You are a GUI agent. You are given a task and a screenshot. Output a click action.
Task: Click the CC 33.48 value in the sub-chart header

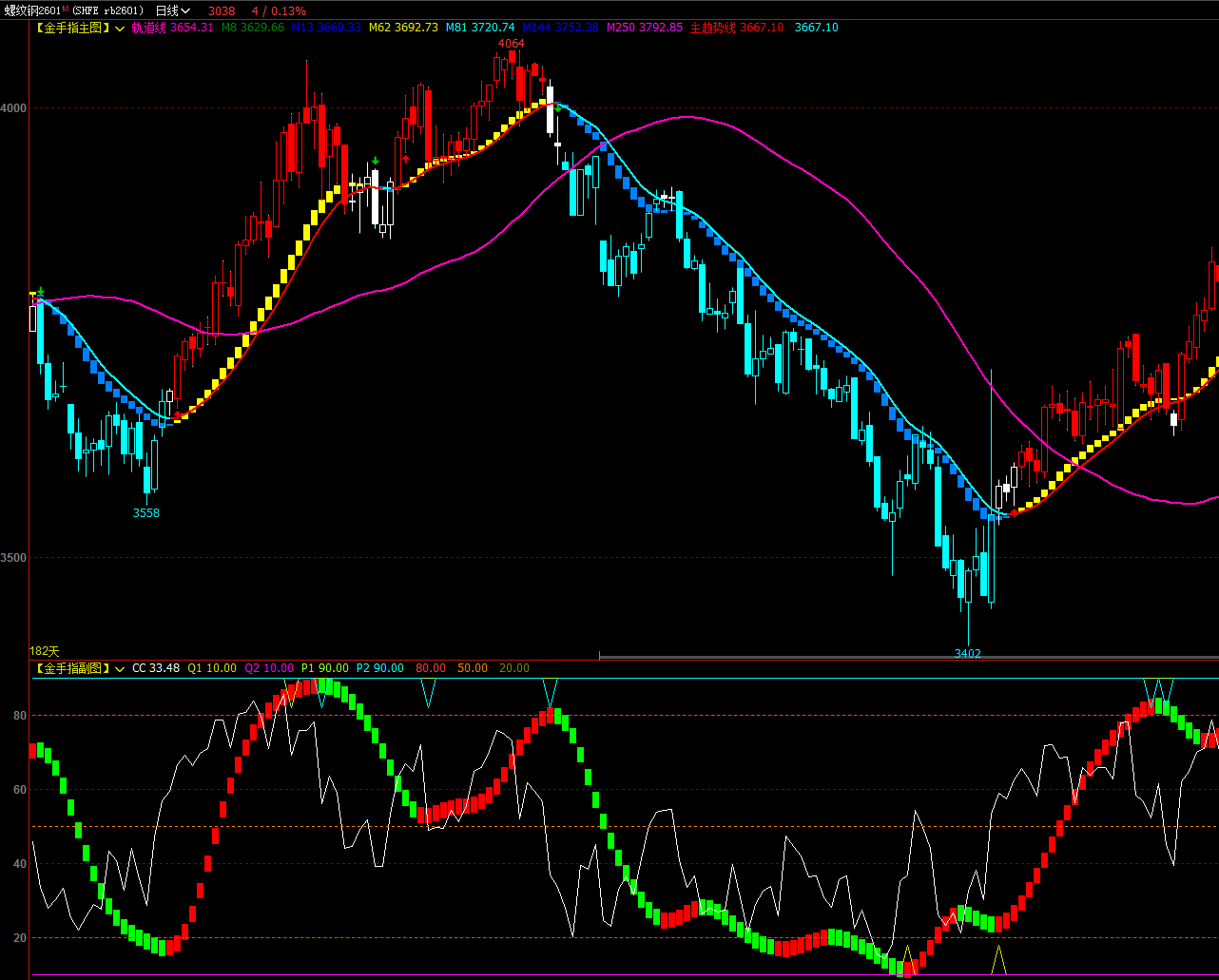[x=156, y=668]
